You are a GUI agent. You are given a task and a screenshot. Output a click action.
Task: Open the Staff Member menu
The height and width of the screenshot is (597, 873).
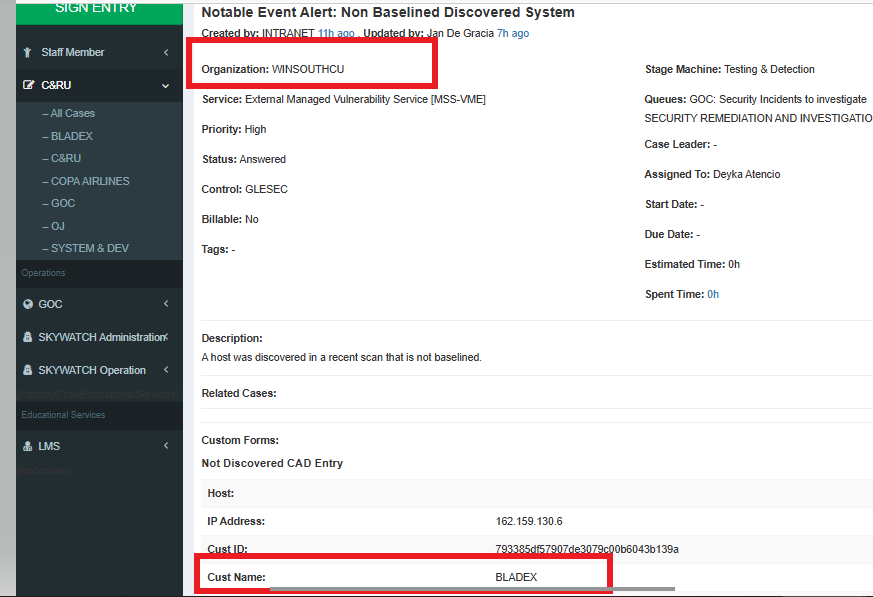72,52
